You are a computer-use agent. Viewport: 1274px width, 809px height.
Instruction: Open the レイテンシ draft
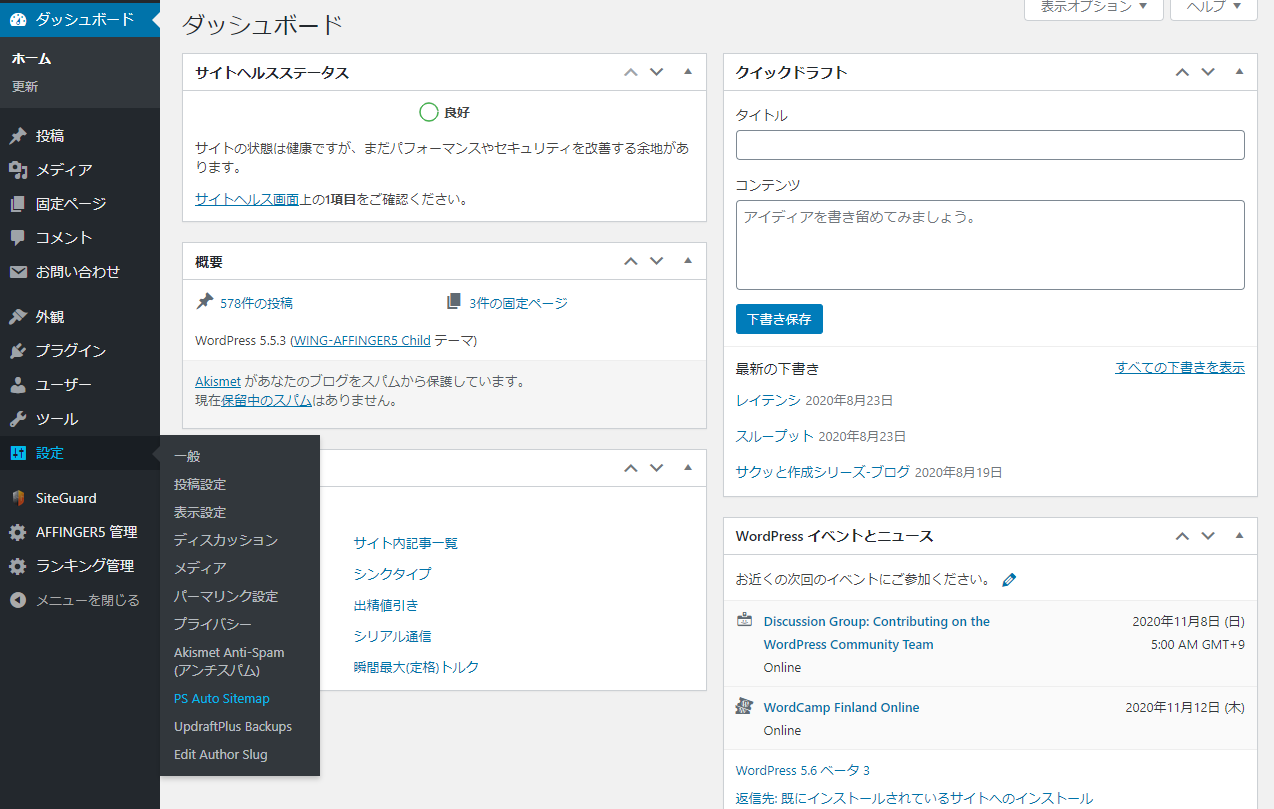pos(768,400)
